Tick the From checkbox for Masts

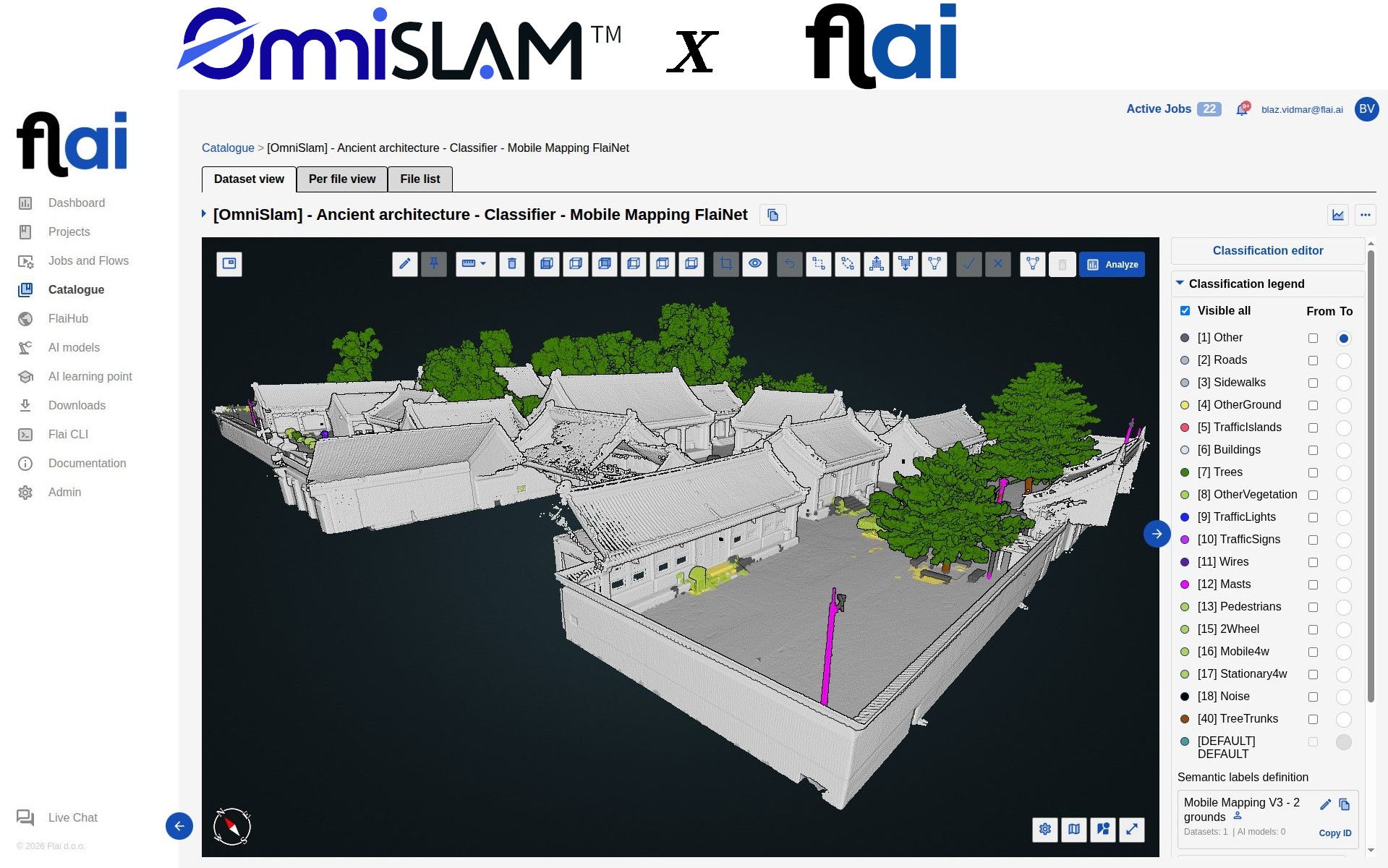coord(1313,584)
